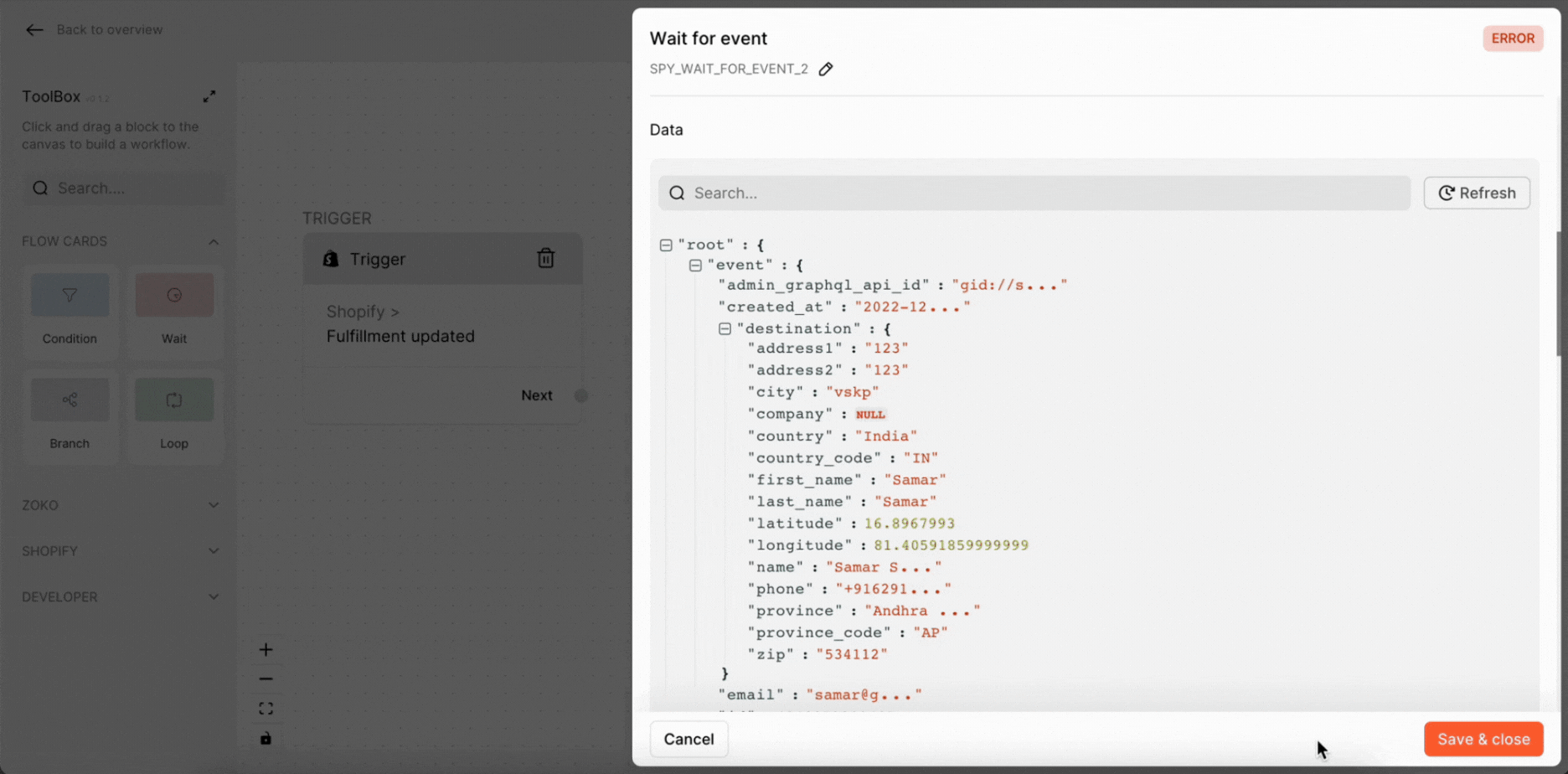Toggle the canvas lock icon
This screenshot has width=1568, height=774.
(266, 738)
